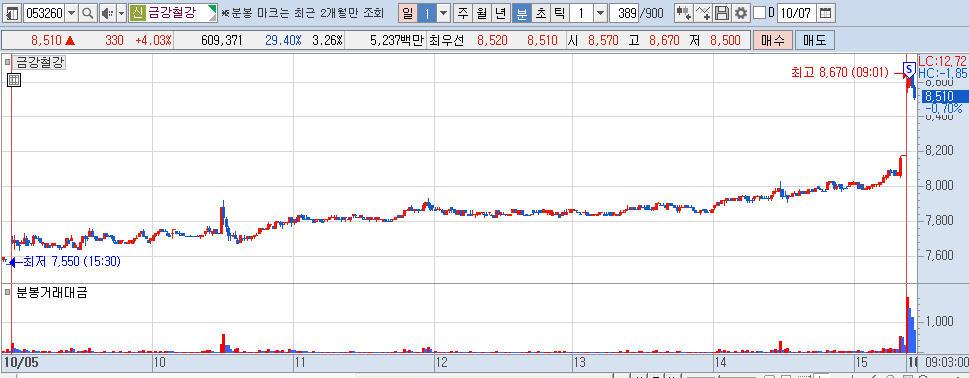The width and height of the screenshot is (969, 378).
Task: Save chart with floppy disk icon
Action: tap(722, 12)
